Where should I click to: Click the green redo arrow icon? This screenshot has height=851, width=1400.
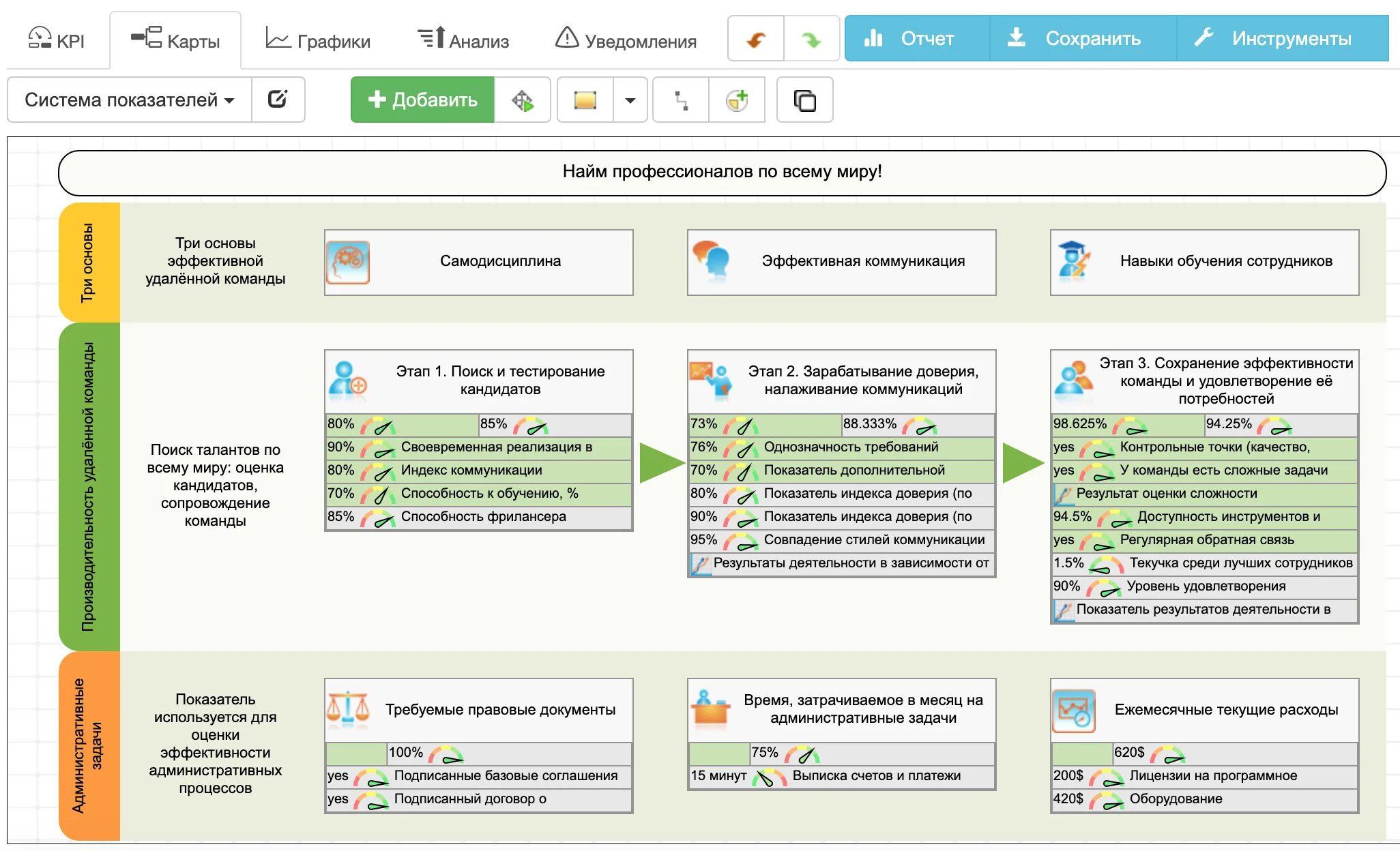[811, 40]
